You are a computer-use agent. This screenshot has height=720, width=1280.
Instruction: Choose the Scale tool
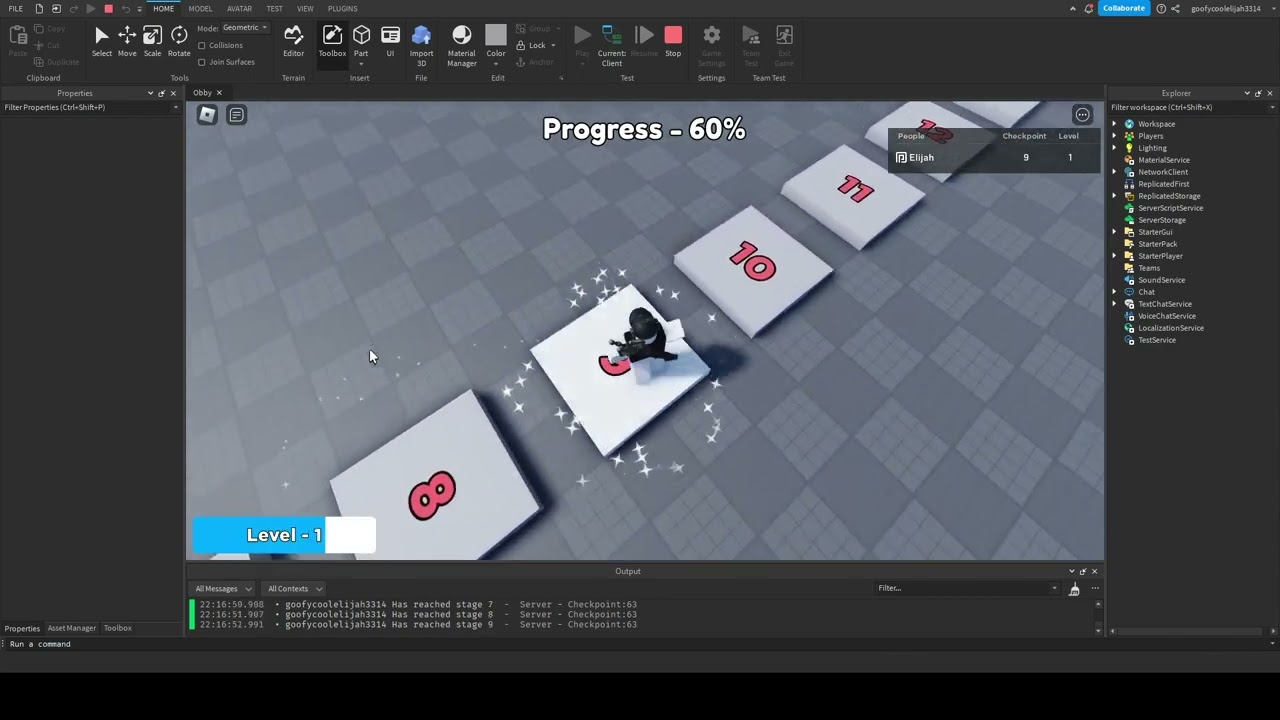pyautogui.click(x=152, y=41)
